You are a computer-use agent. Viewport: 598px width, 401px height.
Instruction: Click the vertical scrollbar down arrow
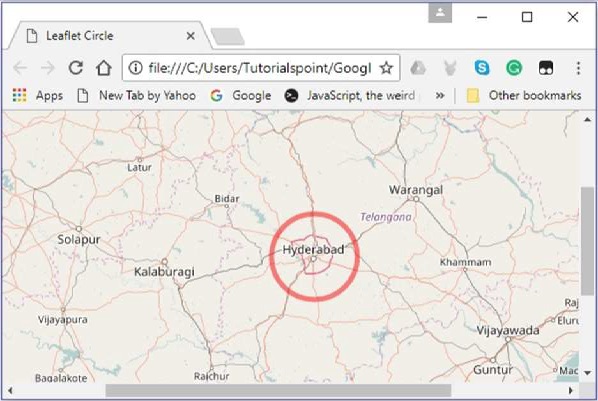tap(587, 373)
